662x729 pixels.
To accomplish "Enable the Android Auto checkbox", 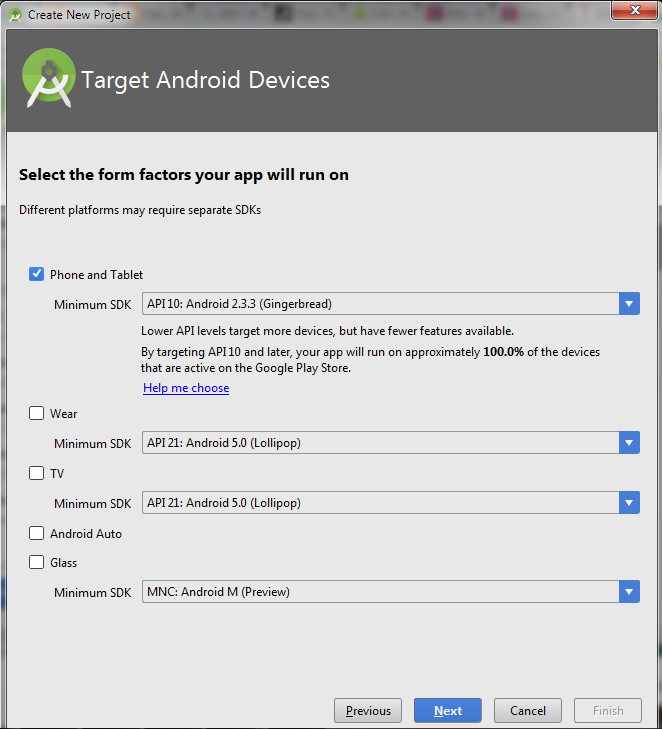I will pyautogui.click(x=37, y=533).
